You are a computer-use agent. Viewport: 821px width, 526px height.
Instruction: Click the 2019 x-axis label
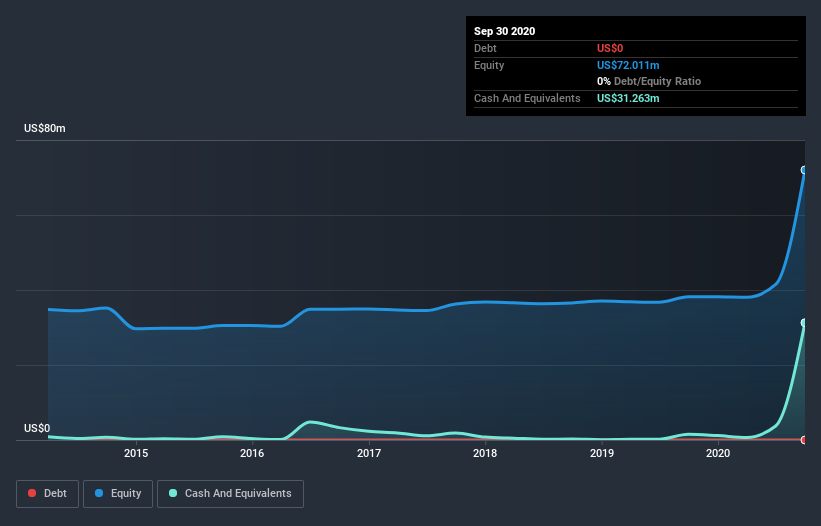click(x=602, y=453)
